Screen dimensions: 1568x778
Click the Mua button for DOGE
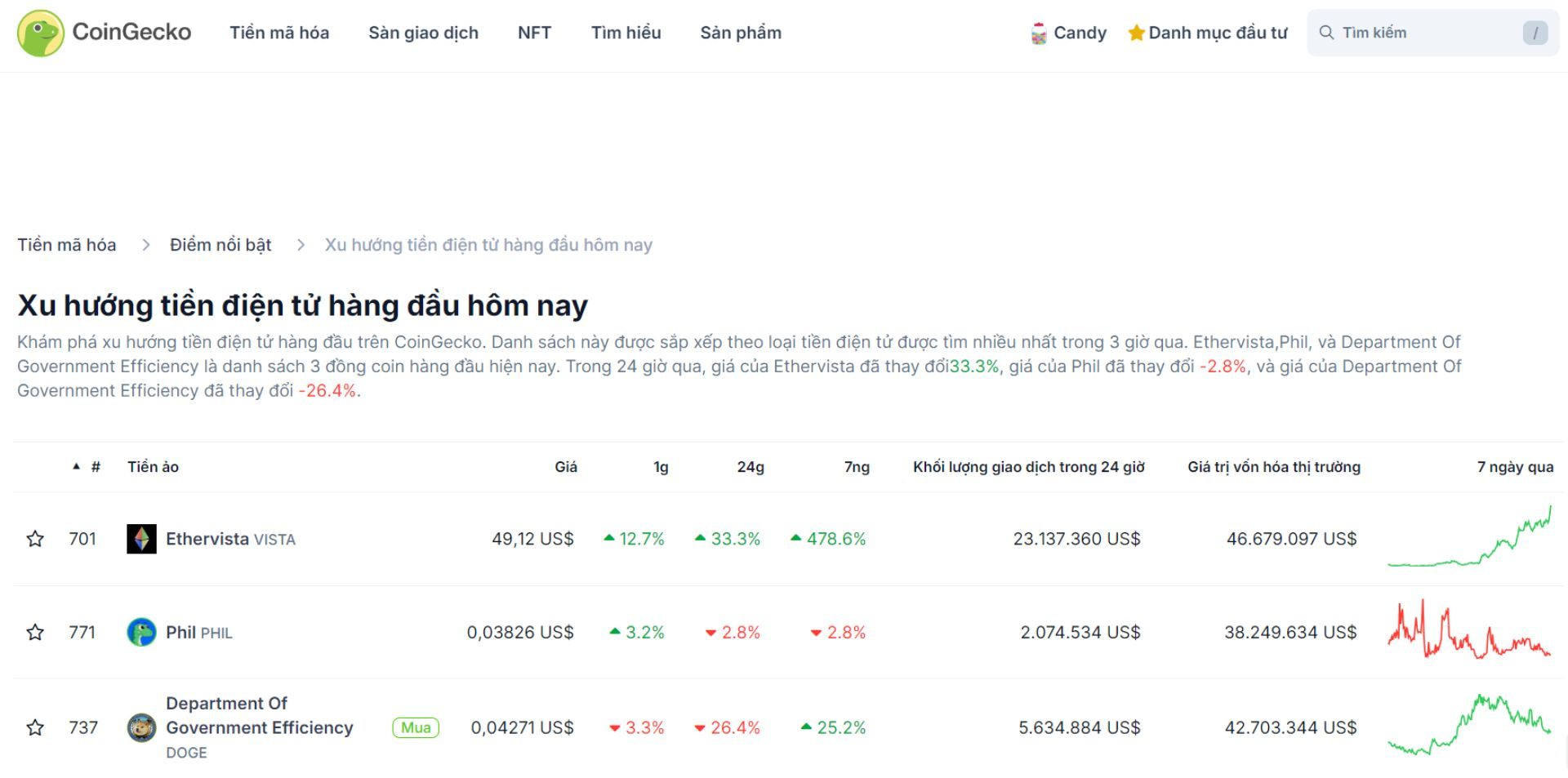click(x=416, y=727)
